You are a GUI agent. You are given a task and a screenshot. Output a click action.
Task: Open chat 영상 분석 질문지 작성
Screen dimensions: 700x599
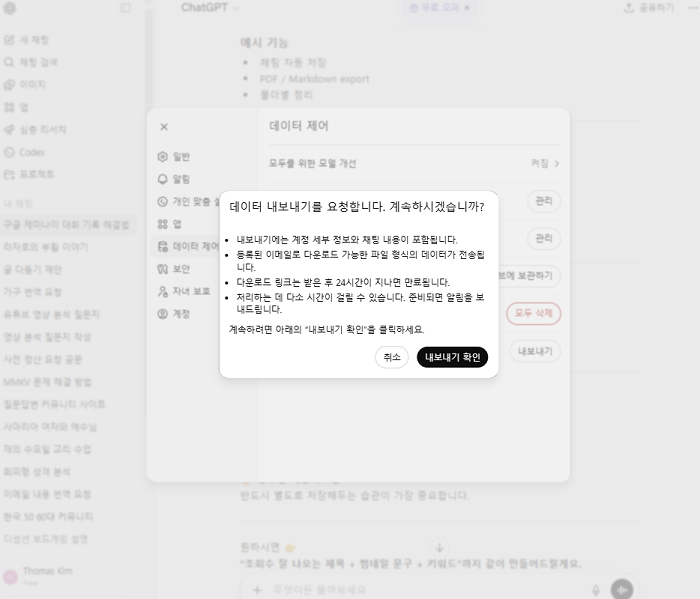69,337
